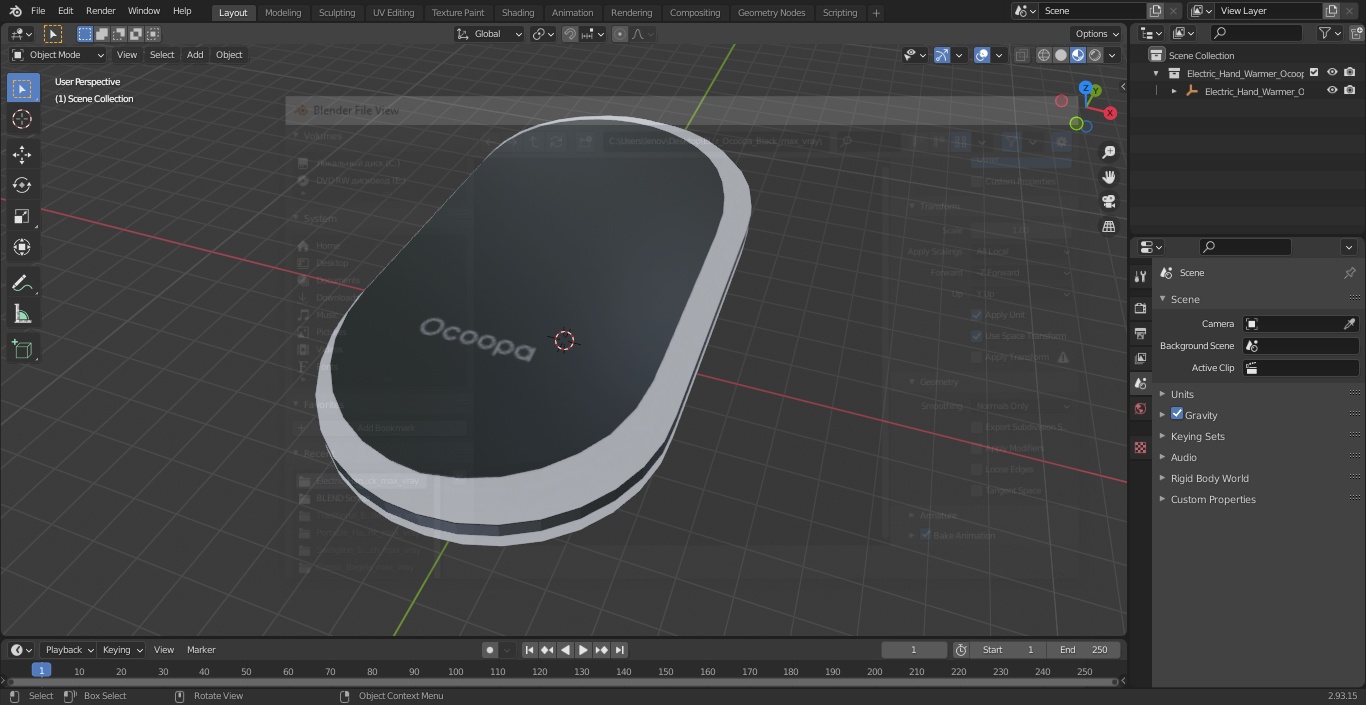Click the viewport zoom magnifier icon

[1109, 152]
